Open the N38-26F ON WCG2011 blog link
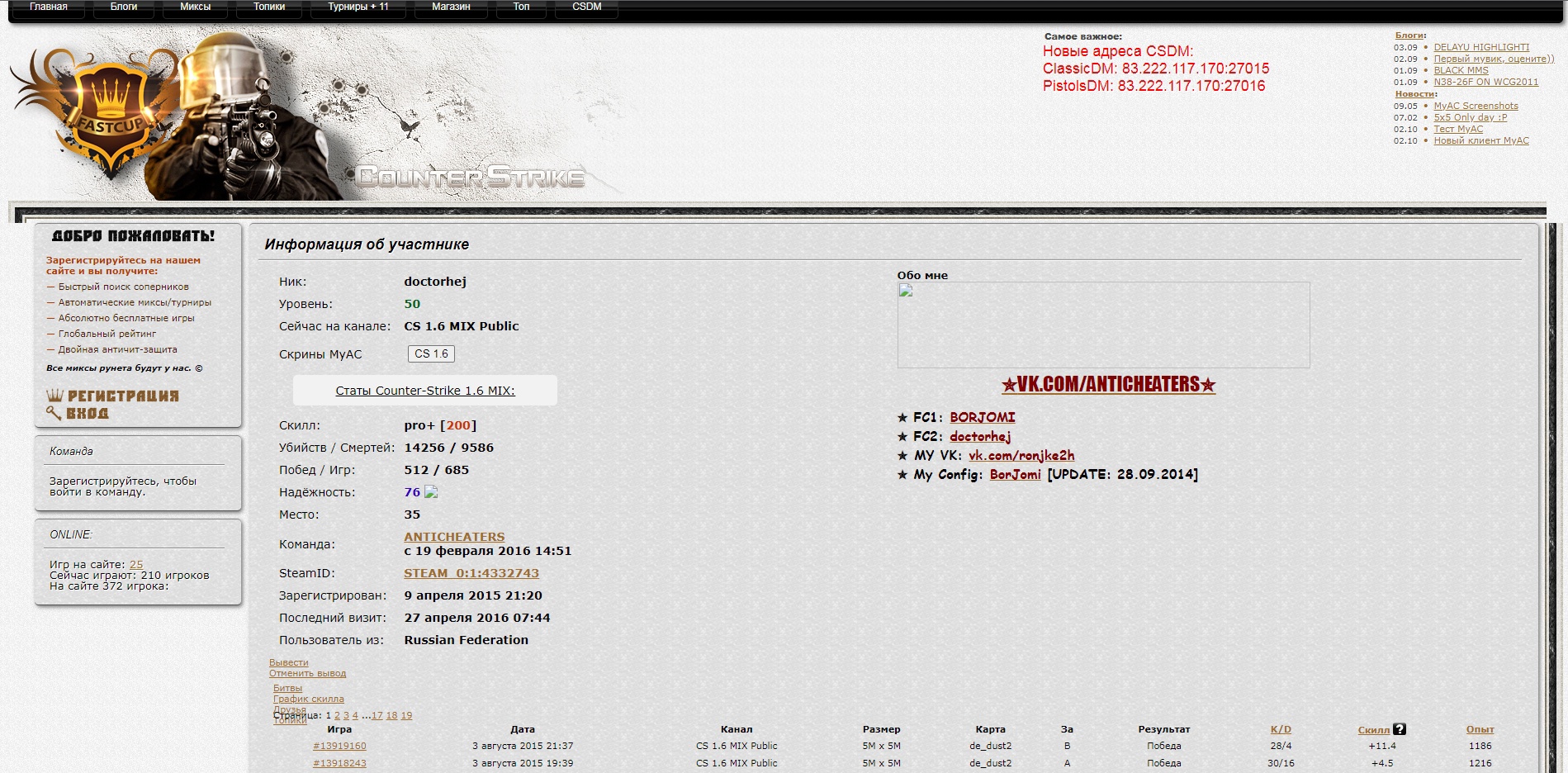 pyautogui.click(x=1485, y=82)
